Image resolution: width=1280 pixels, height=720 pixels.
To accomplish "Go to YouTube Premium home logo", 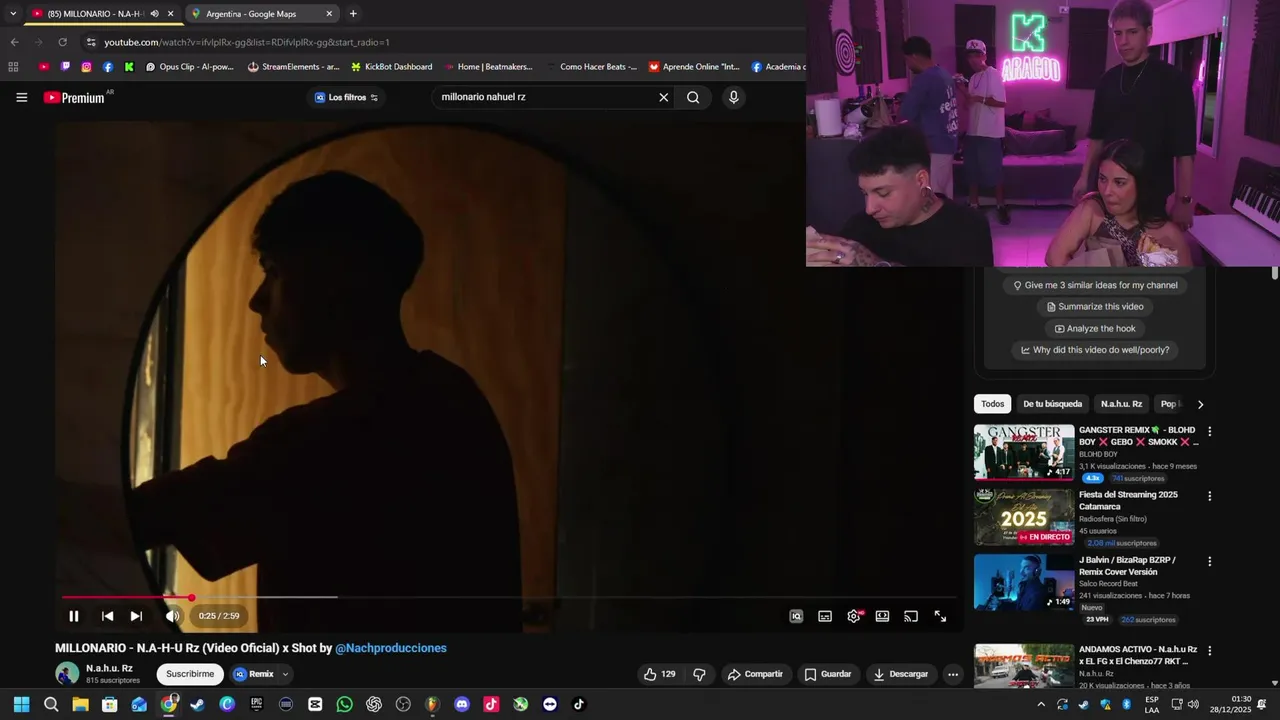I will 76,97.
